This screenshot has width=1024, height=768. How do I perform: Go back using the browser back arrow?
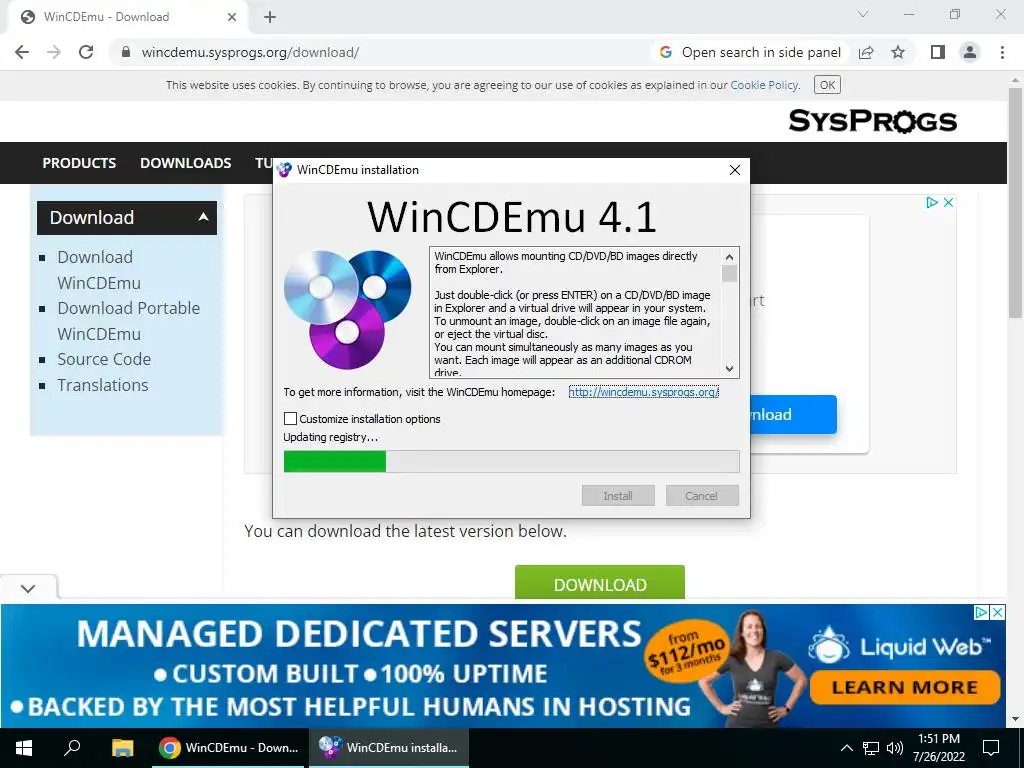pyautogui.click(x=22, y=52)
